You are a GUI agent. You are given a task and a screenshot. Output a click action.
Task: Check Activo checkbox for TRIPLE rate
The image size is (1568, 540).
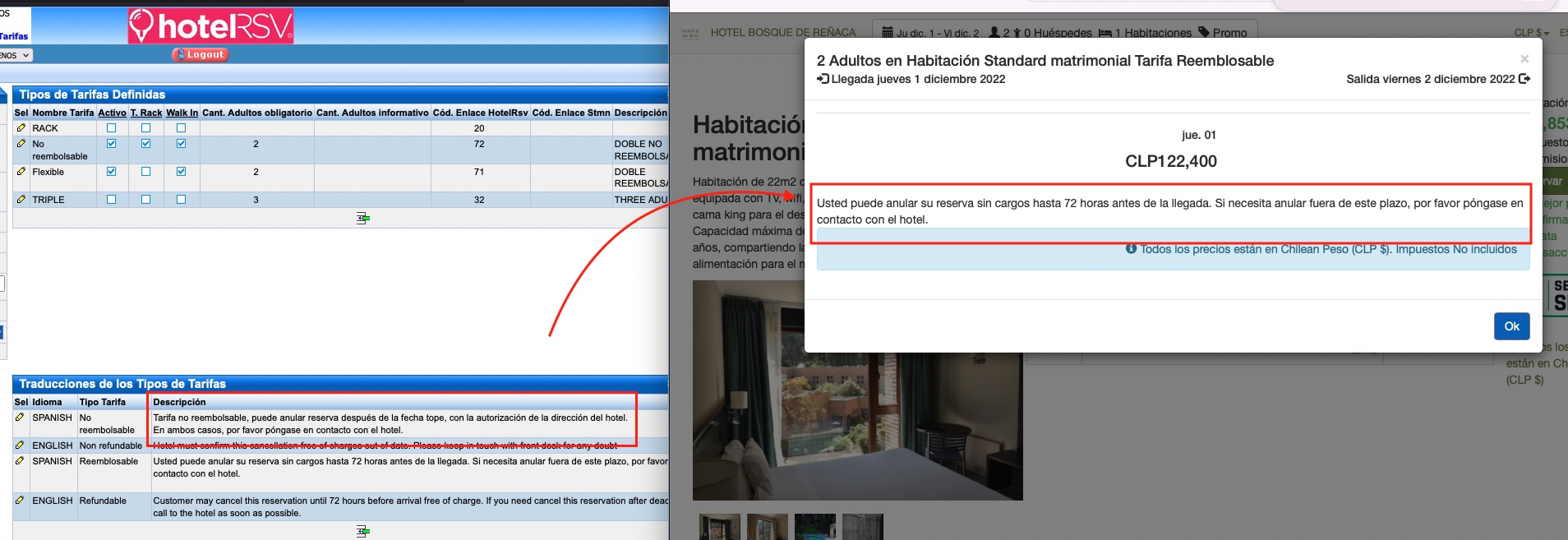pyautogui.click(x=112, y=200)
